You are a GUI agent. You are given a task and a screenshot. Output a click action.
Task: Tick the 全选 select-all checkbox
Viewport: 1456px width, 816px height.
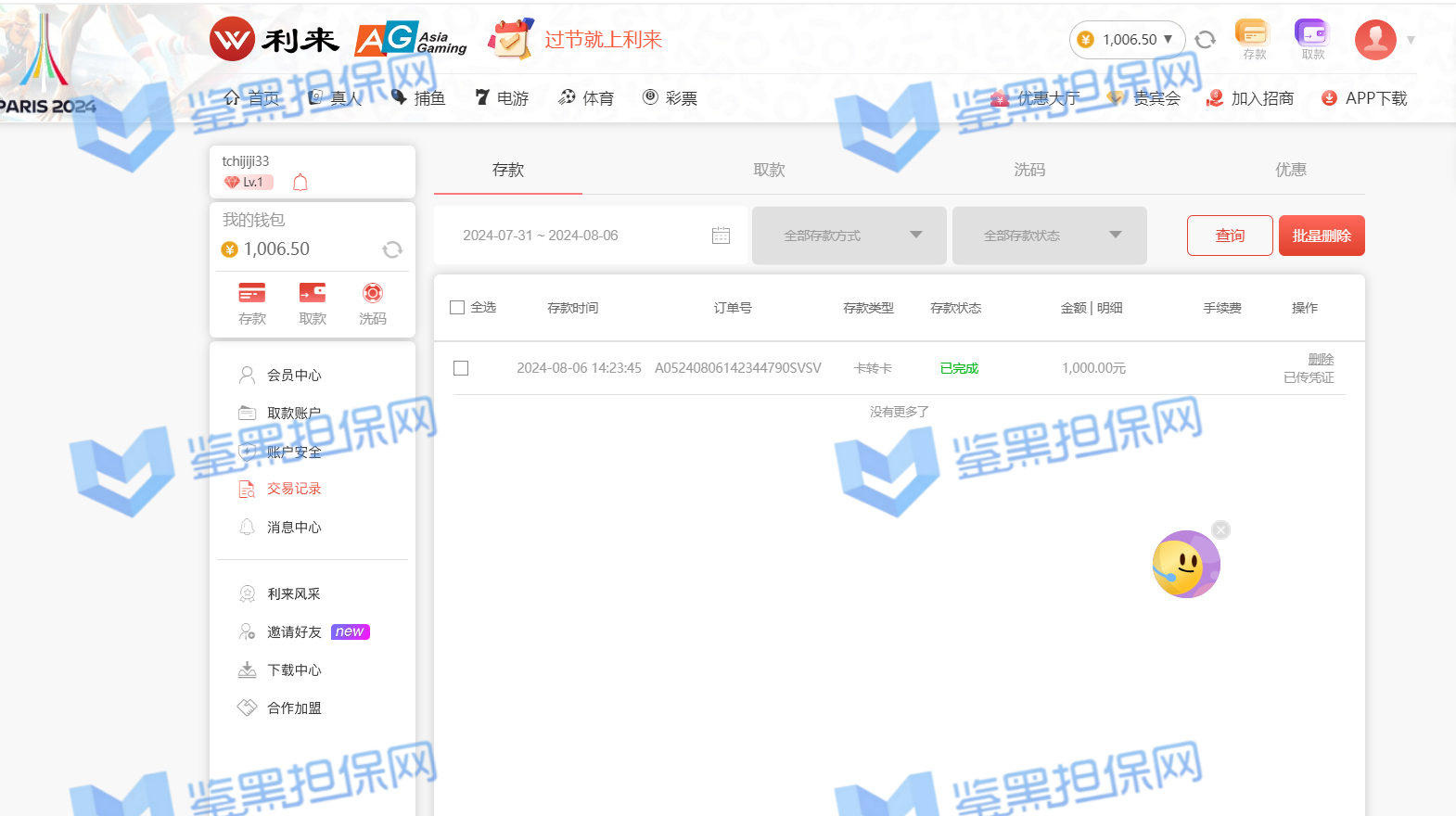tap(457, 308)
